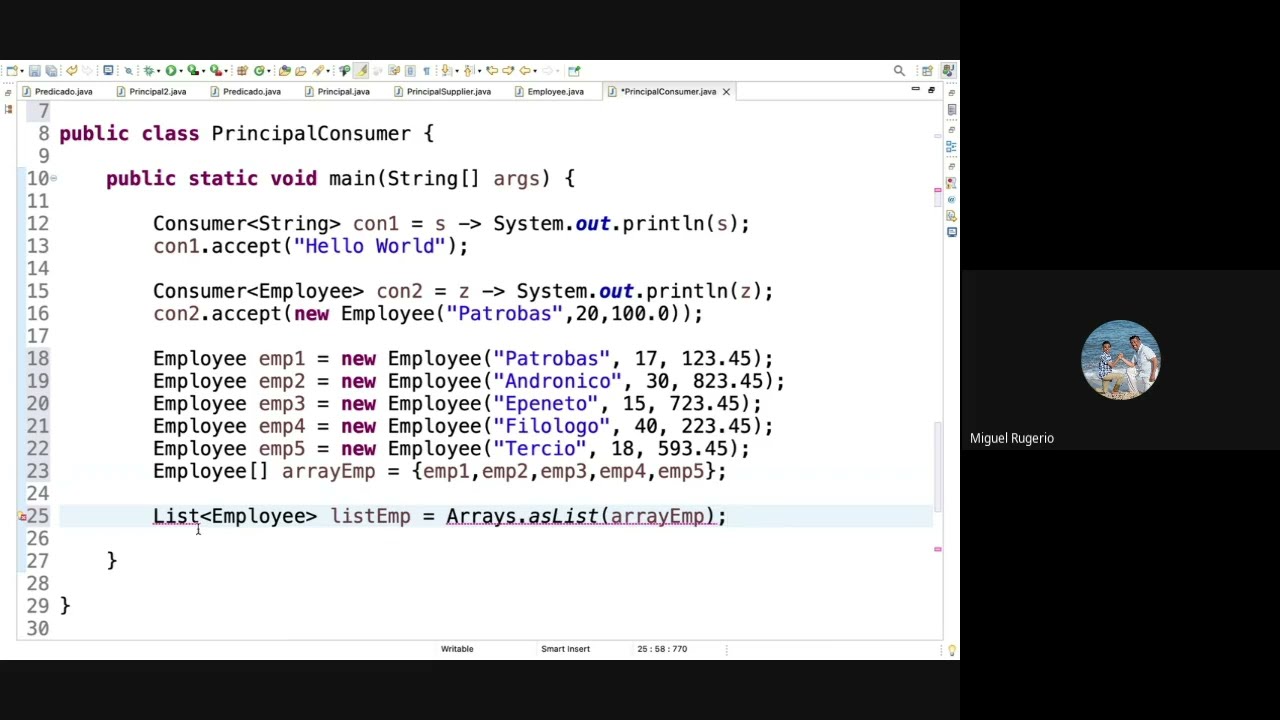Image resolution: width=1280 pixels, height=720 pixels.
Task: Click the underlined Arrays on line 25
Action: 481,516
